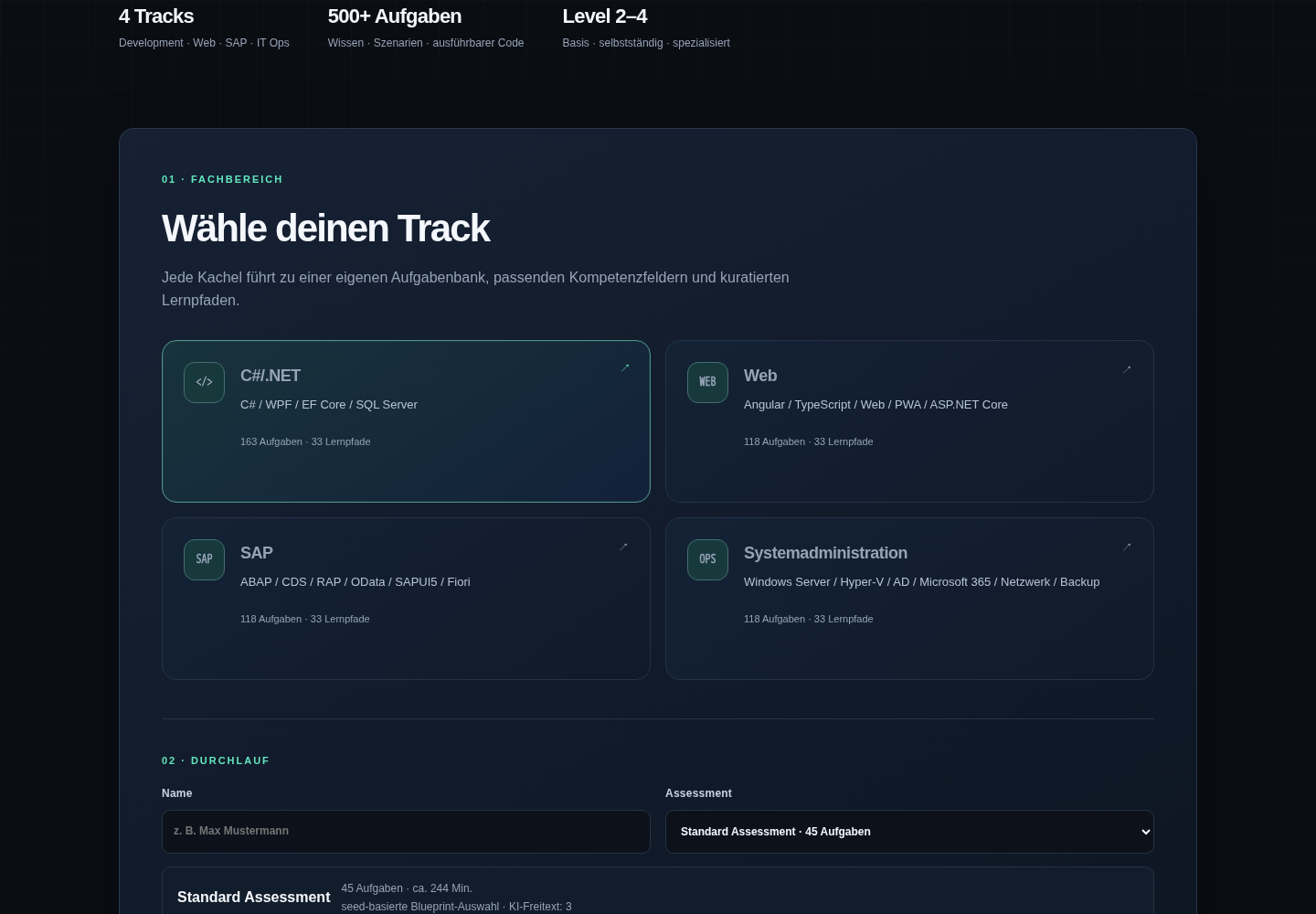This screenshot has width=1316, height=914.
Task: Click "seed-basierte Blueprint-Auswahl" text
Action: [x=420, y=907]
